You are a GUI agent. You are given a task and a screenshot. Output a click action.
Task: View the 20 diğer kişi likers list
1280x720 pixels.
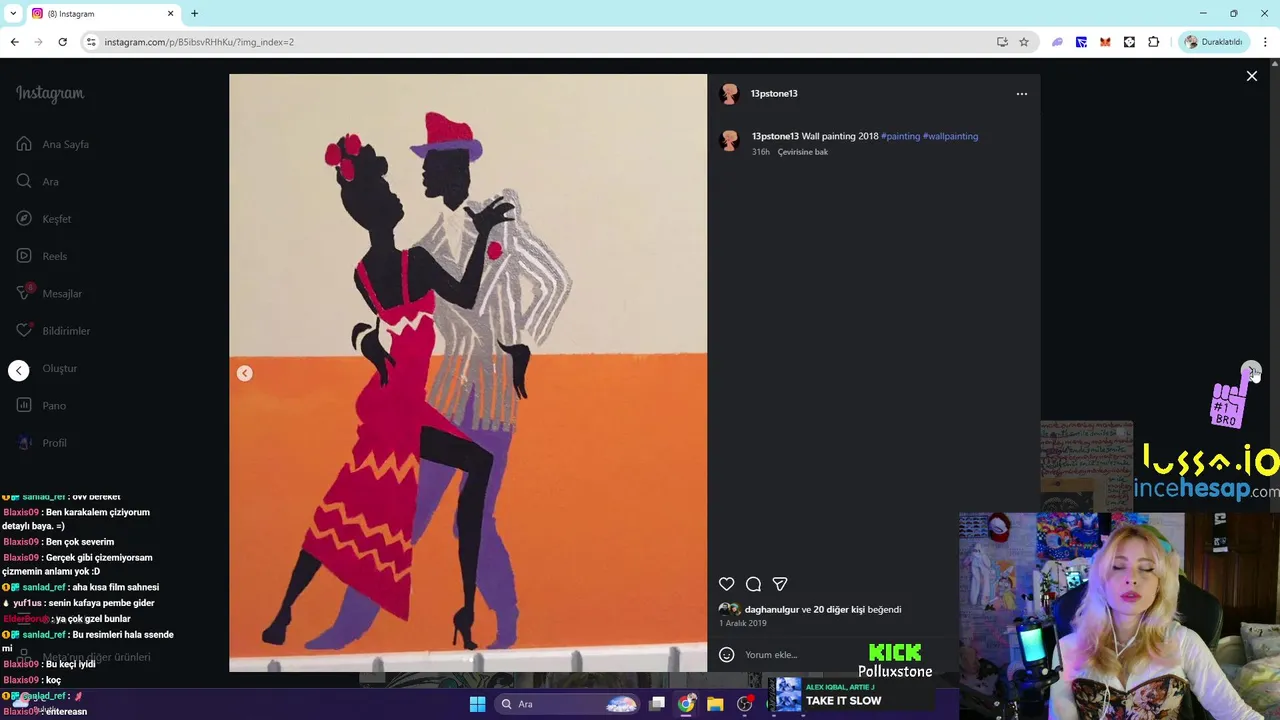coord(838,610)
